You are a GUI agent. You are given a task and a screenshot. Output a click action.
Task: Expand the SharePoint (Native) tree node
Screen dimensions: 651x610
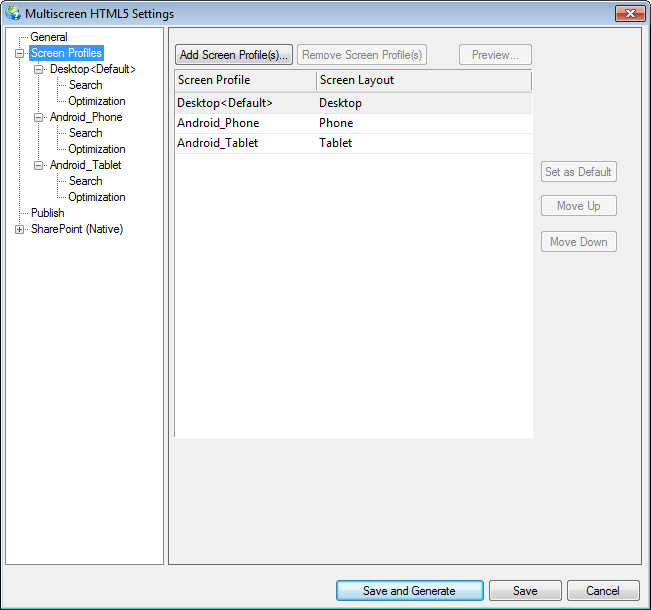click(19, 229)
